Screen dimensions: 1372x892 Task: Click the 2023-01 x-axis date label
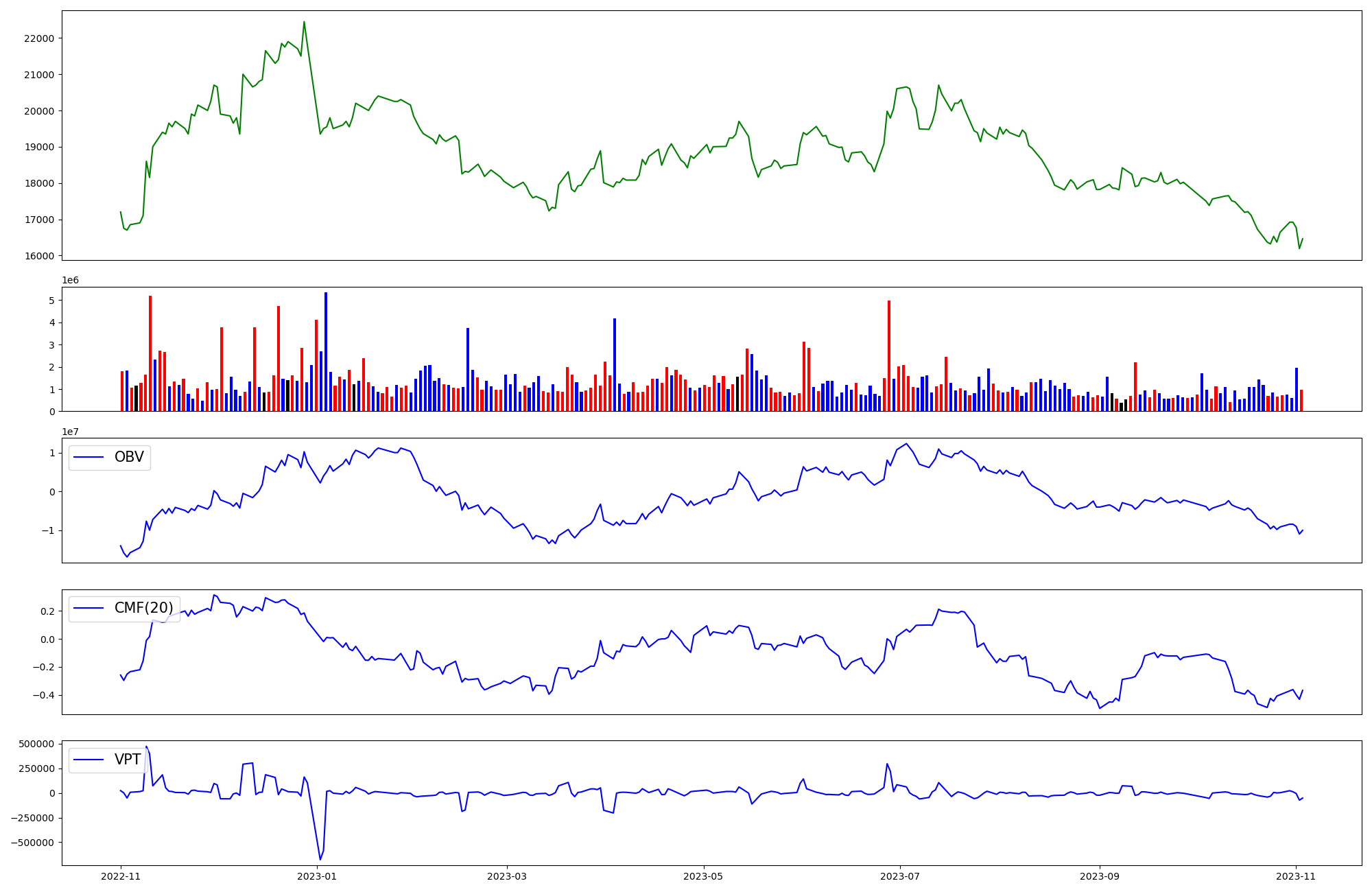coord(318,876)
